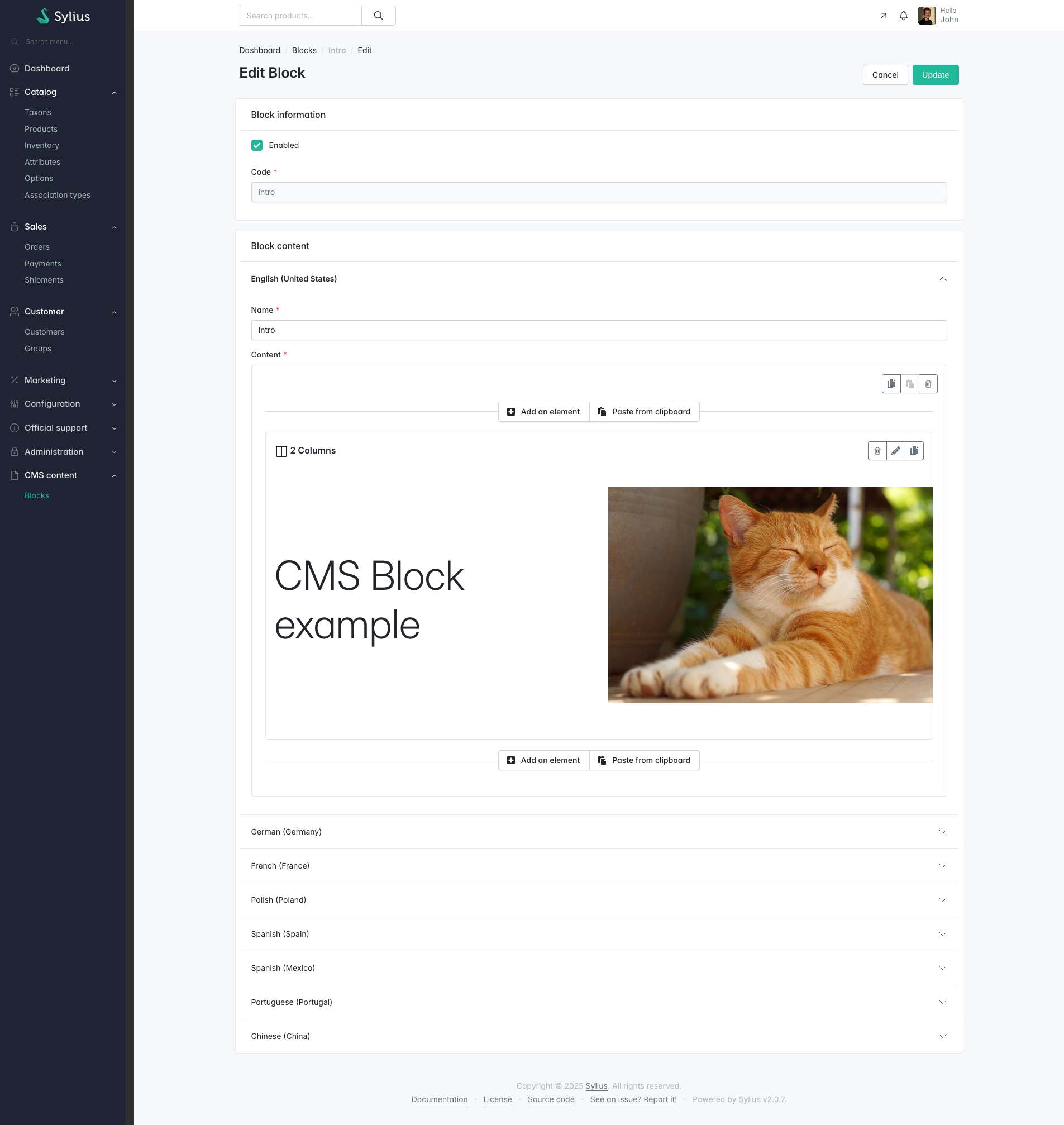This screenshot has width=1064, height=1125.
Task: Open Products in the sidebar
Action: point(41,129)
